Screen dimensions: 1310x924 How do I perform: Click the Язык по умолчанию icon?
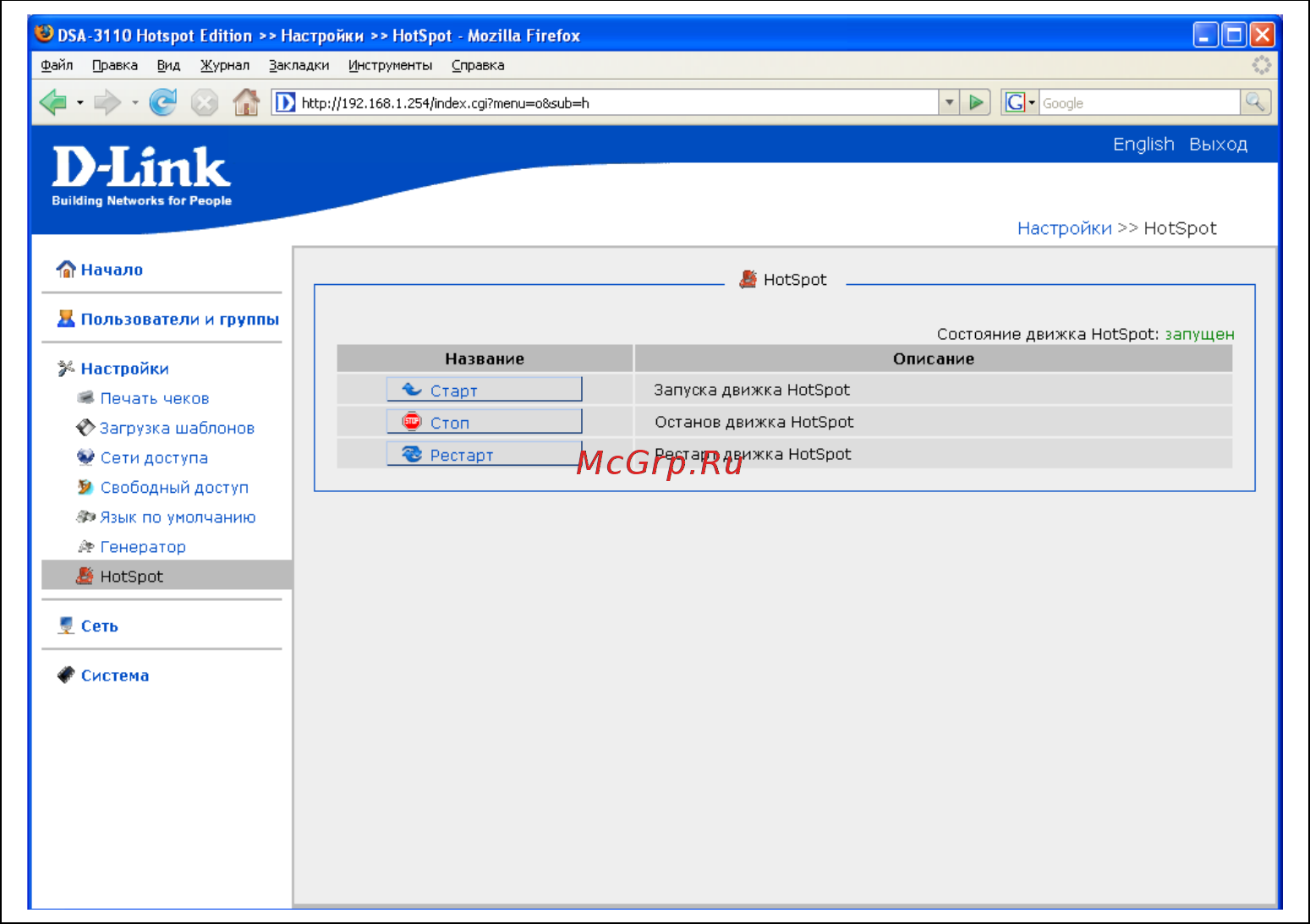click(x=85, y=517)
